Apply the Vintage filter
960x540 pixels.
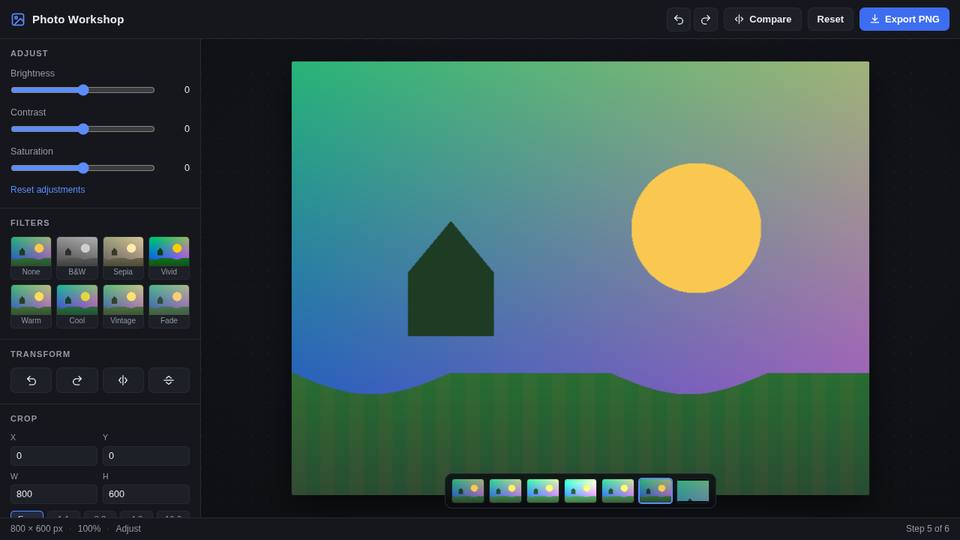click(123, 306)
